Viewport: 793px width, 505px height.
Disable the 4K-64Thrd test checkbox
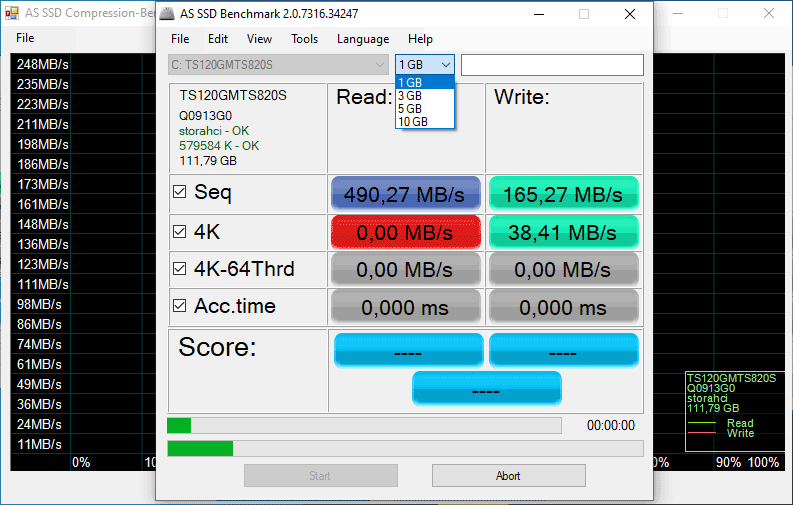point(180,269)
